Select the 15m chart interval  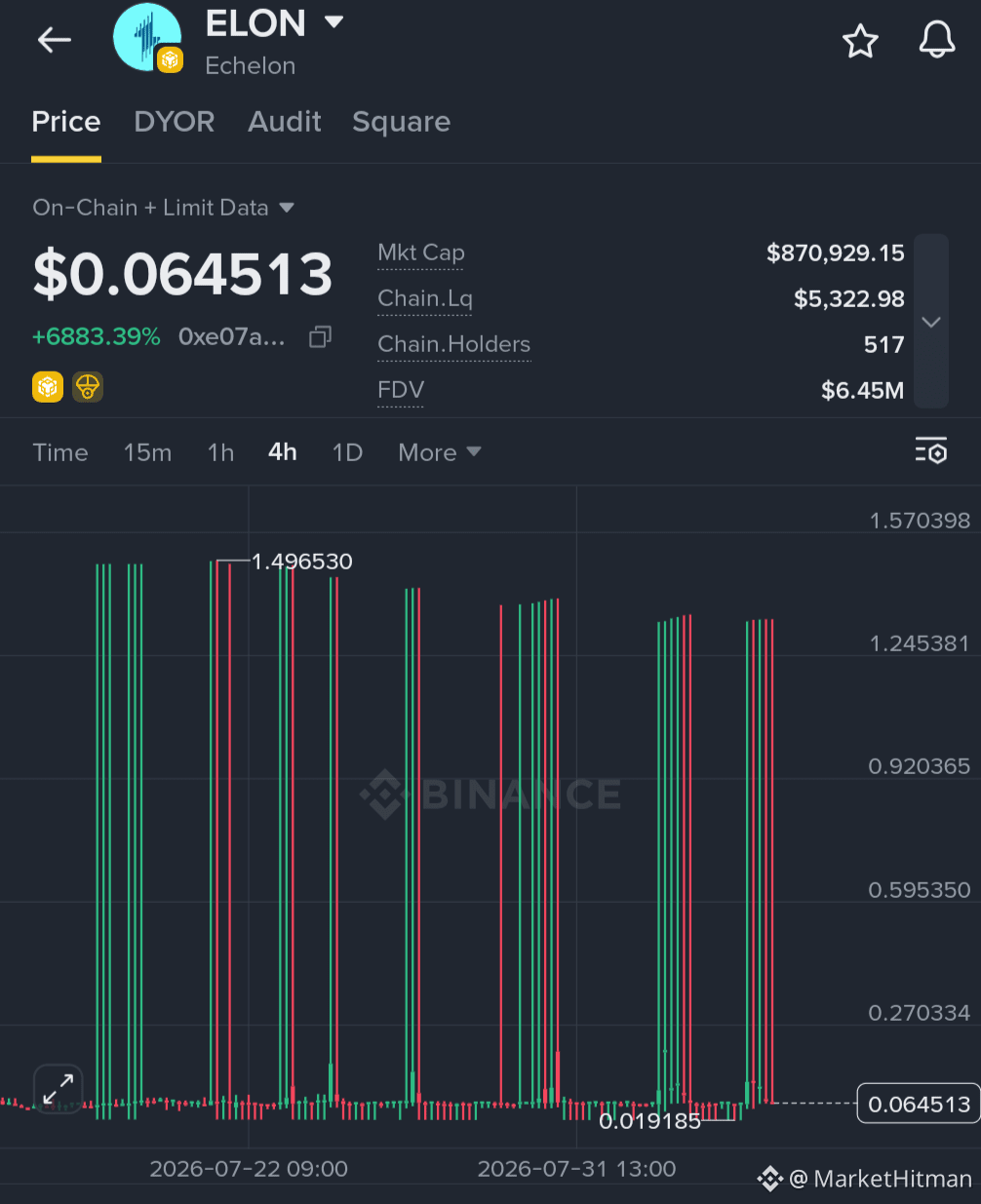pos(147,452)
